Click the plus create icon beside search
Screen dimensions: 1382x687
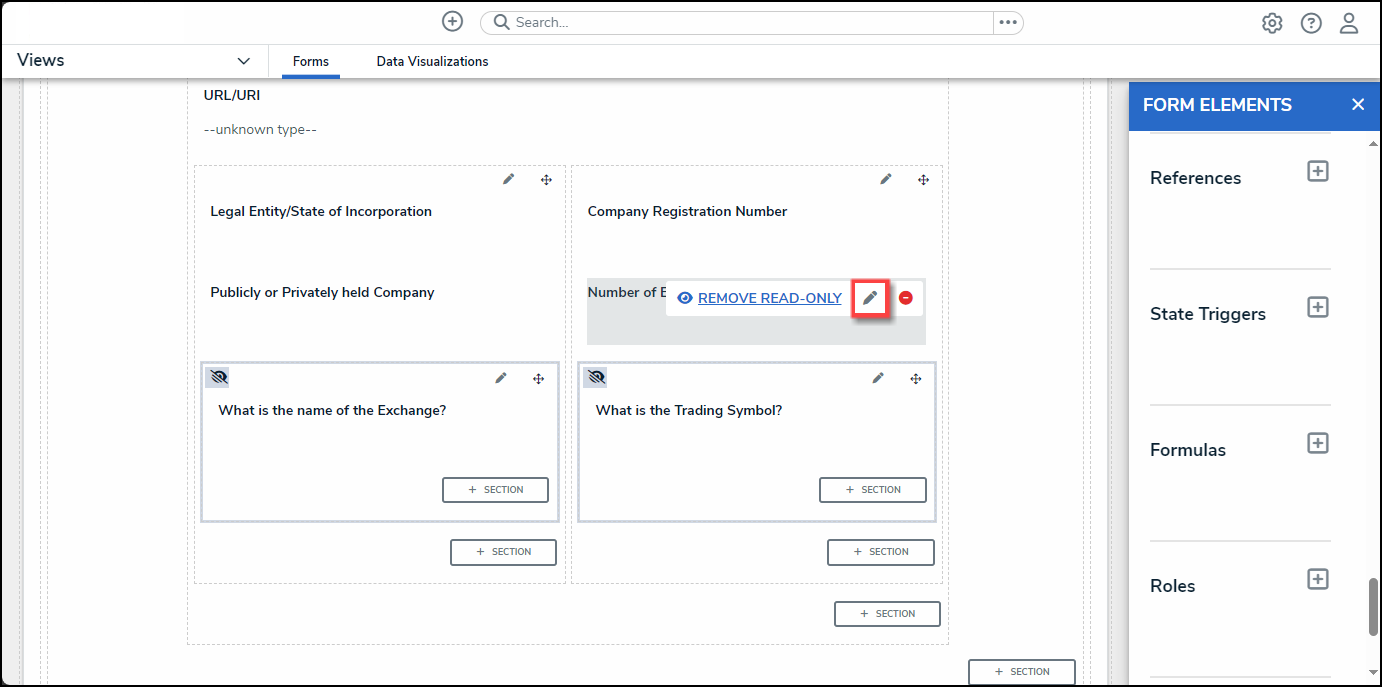(453, 22)
